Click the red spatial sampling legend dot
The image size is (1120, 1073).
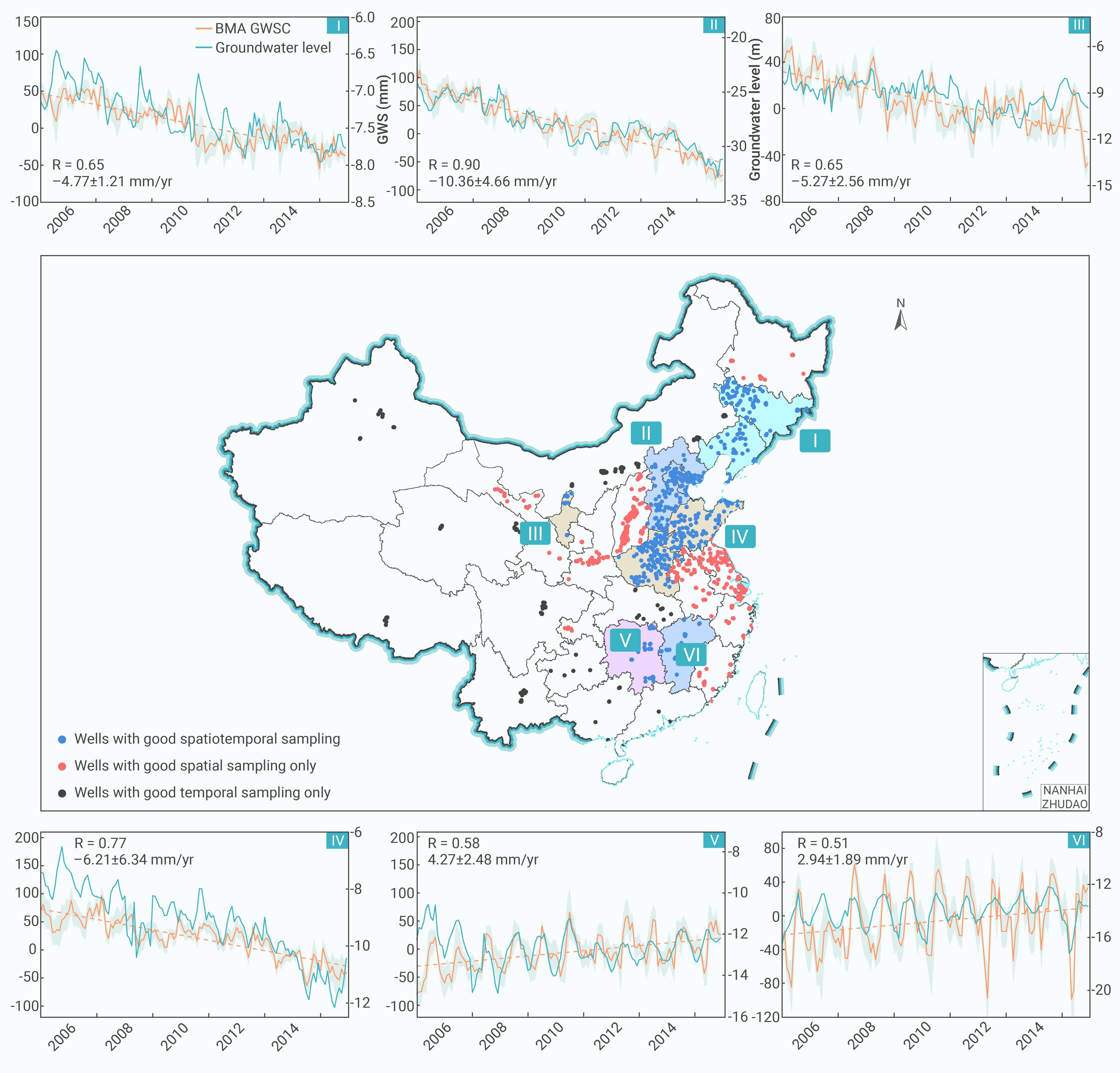pyautogui.click(x=62, y=766)
